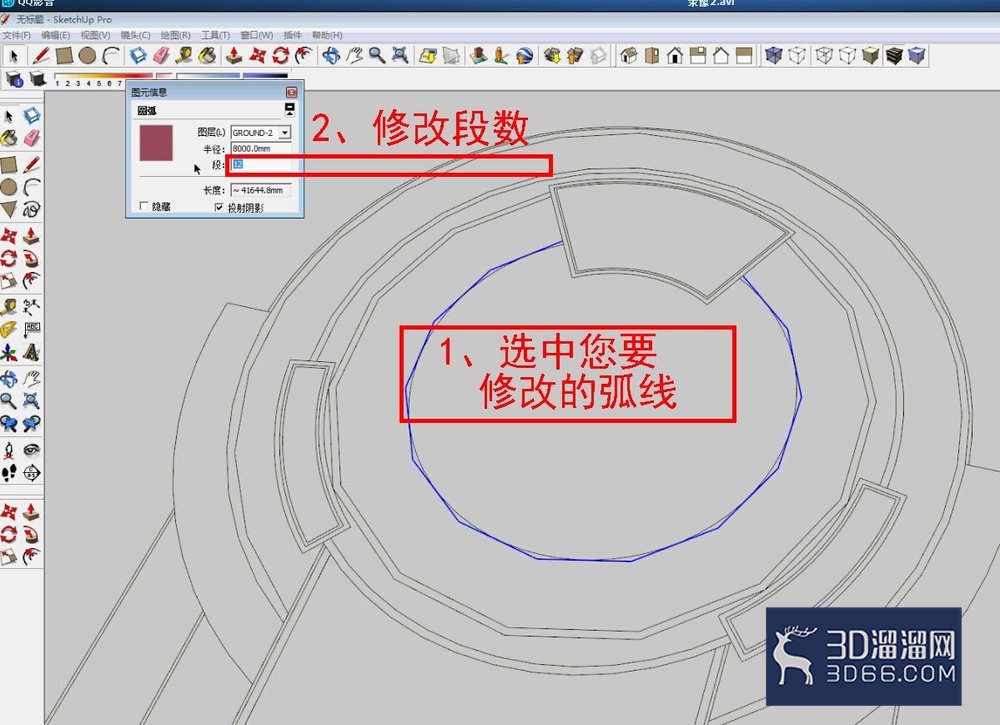Open the 帮助(H) menu
The width and height of the screenshot is (1000, 725).
click(327, 35)
